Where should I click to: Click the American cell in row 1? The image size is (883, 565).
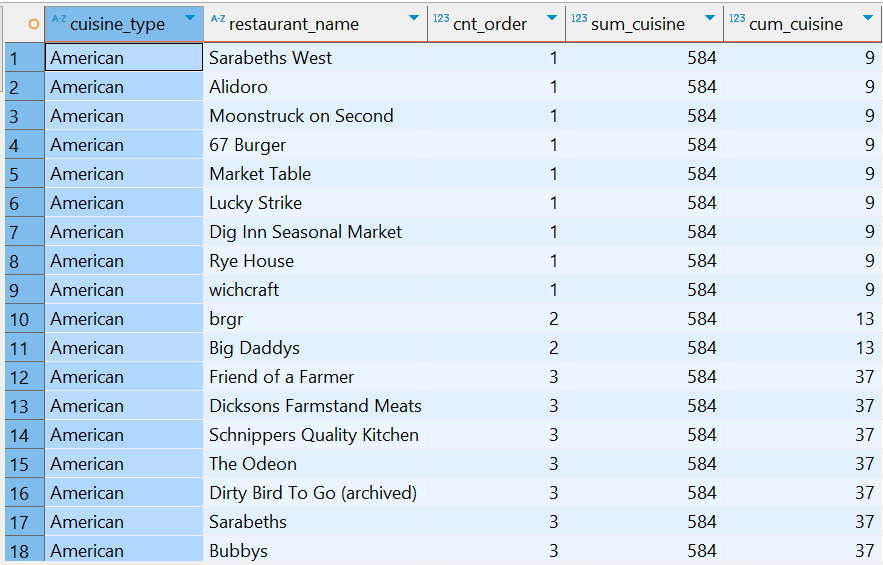click(124, 57)
